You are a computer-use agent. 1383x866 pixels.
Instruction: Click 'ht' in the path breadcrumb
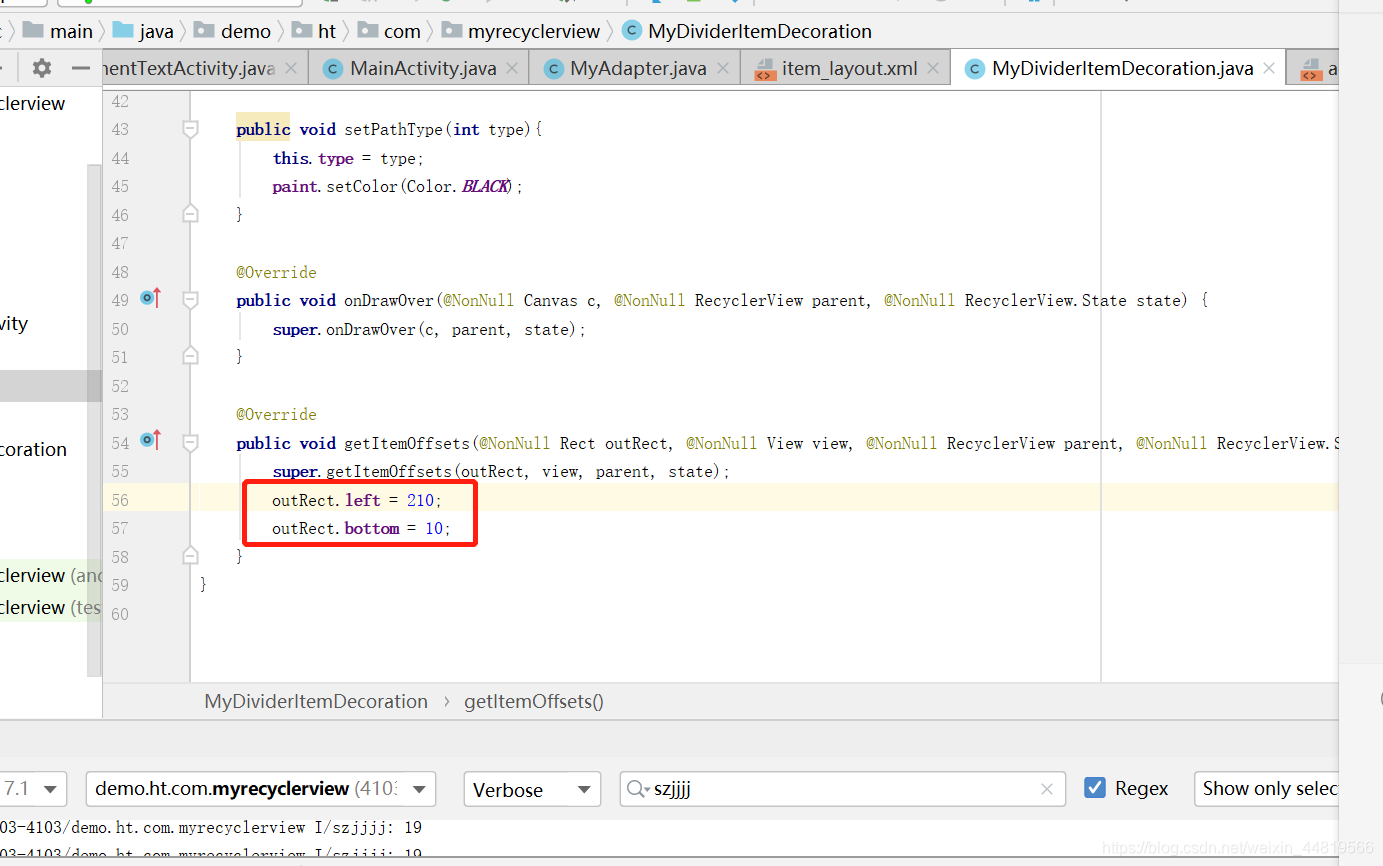pyautogui.click(x=327, y=31)
